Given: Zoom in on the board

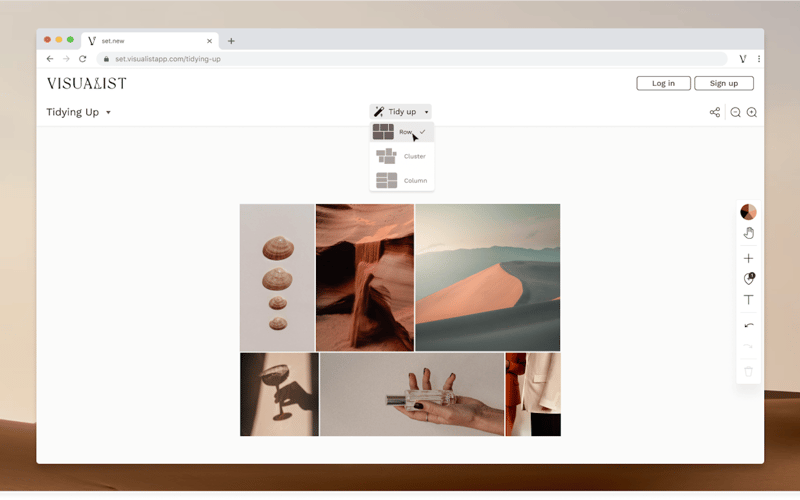Looking at the screenshot, I should [752, 112].
